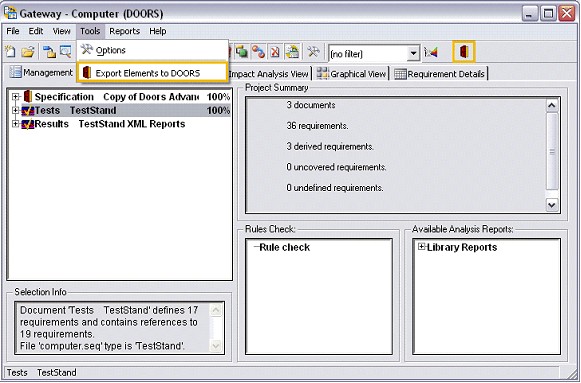Click the red door icon of Specification row
This screenshot has width=581, height=383.
[x=28, y=96]
